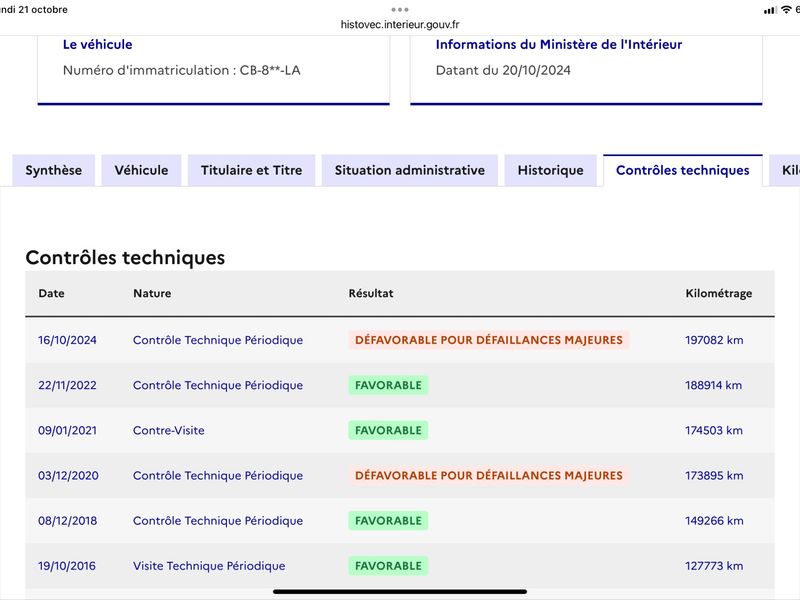Click Contrôle Technique Périodique for 16/10/2024

(218, 340)
